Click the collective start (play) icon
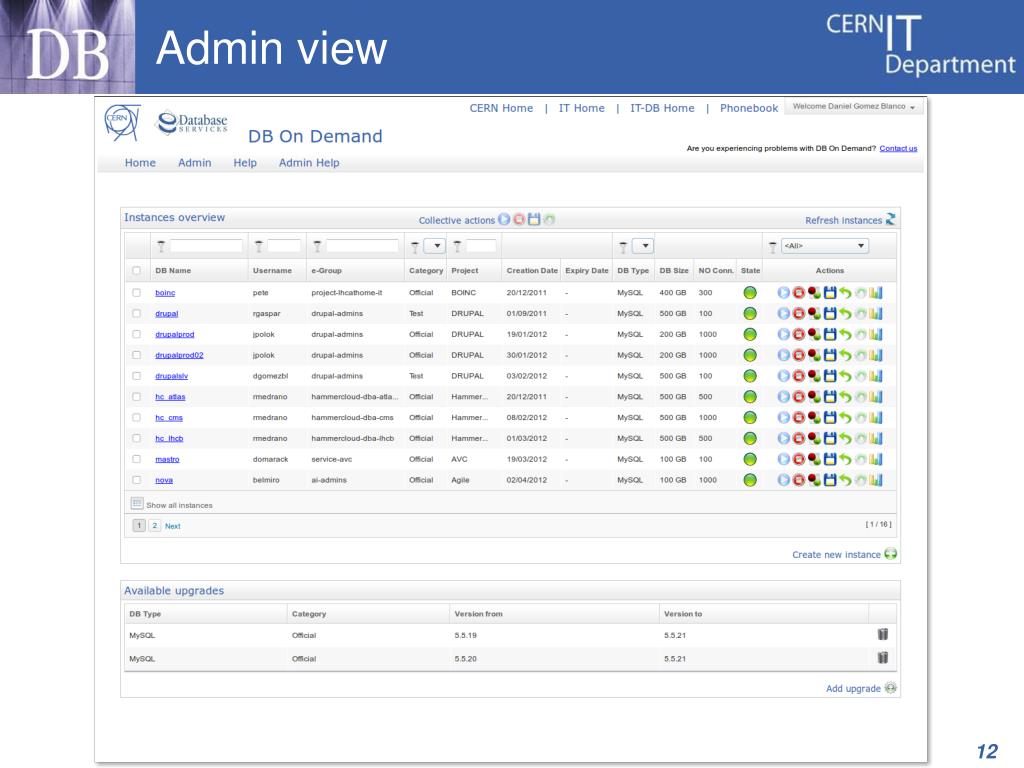1024x768 pixels. (504, 219)
